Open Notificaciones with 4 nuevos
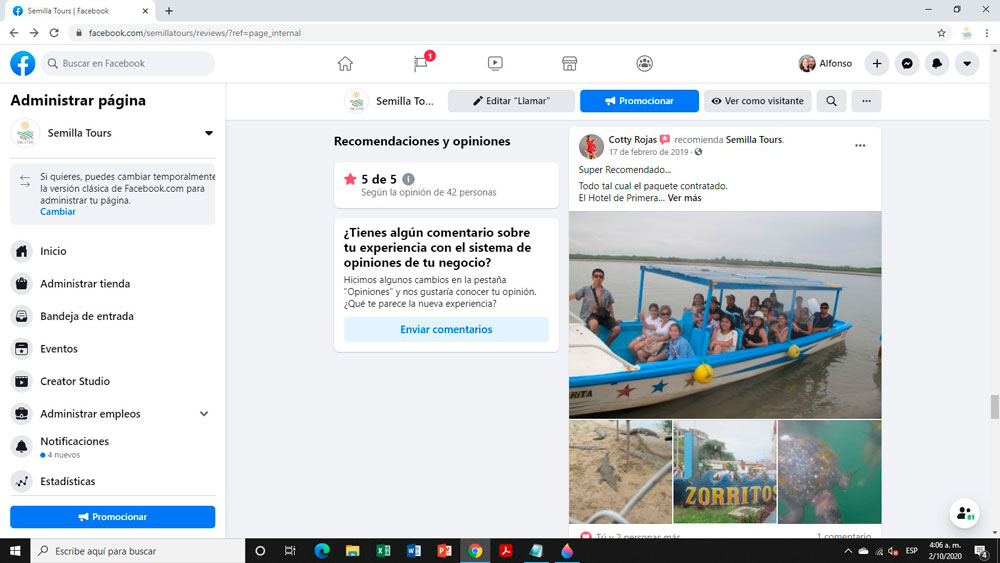The image size is (1000, 563). (113, 447)
